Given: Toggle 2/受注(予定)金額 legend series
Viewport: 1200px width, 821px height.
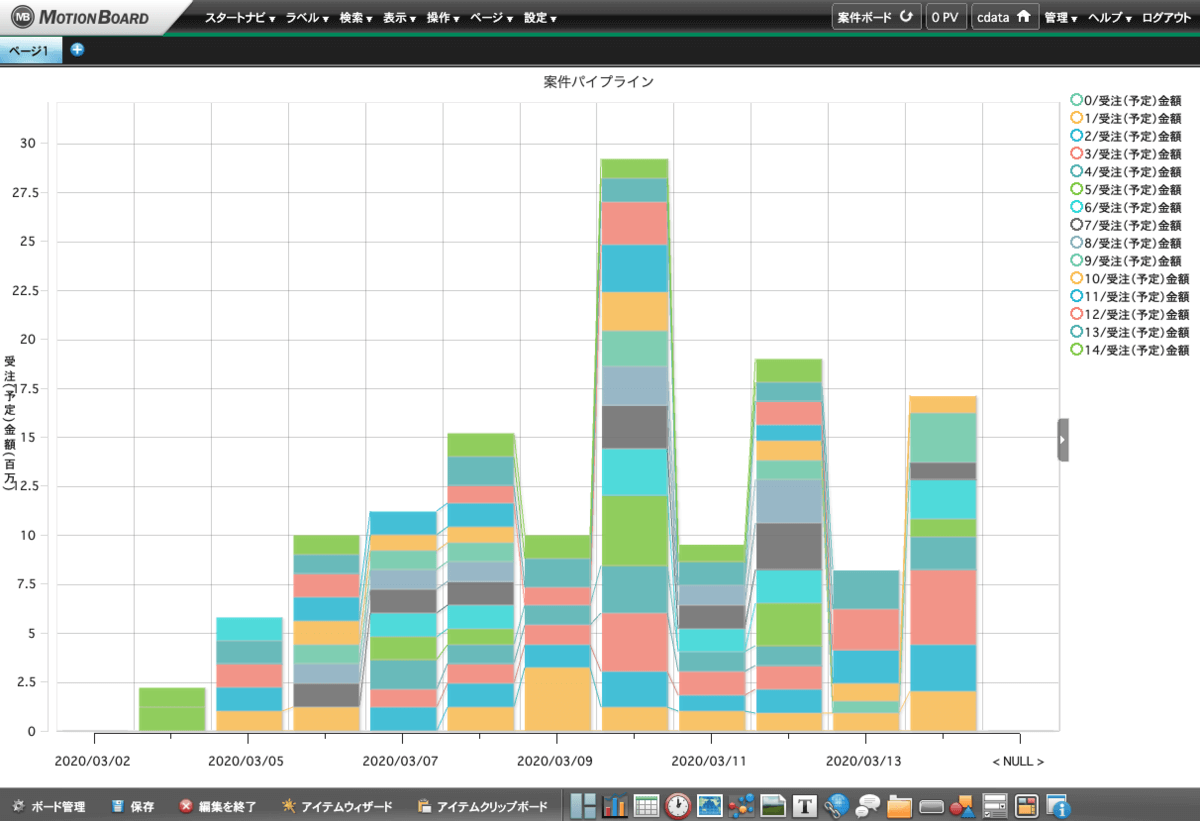Looking at the screenshot, I should coord(1125,136).
